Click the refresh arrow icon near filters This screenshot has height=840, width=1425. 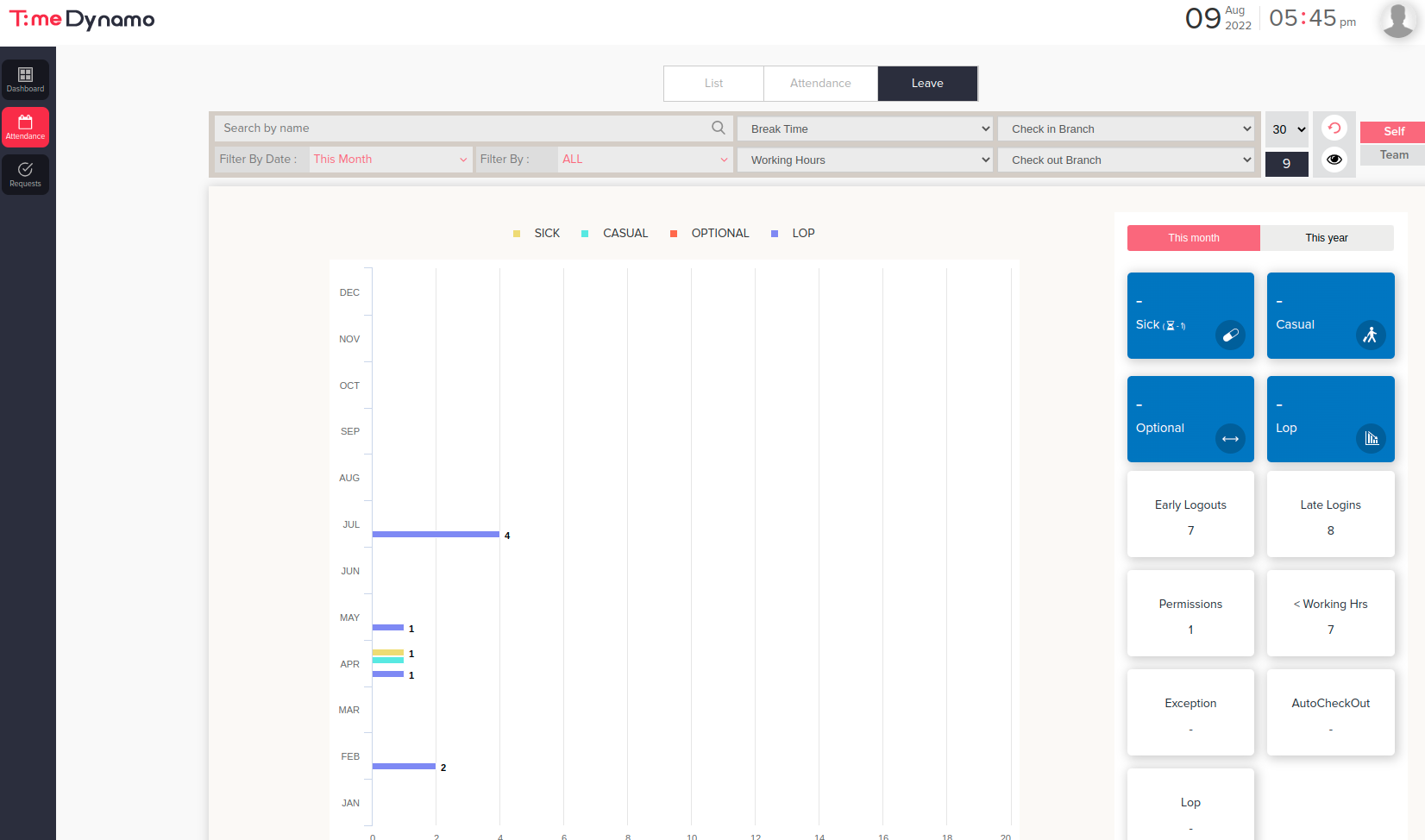coord(1334,128)
